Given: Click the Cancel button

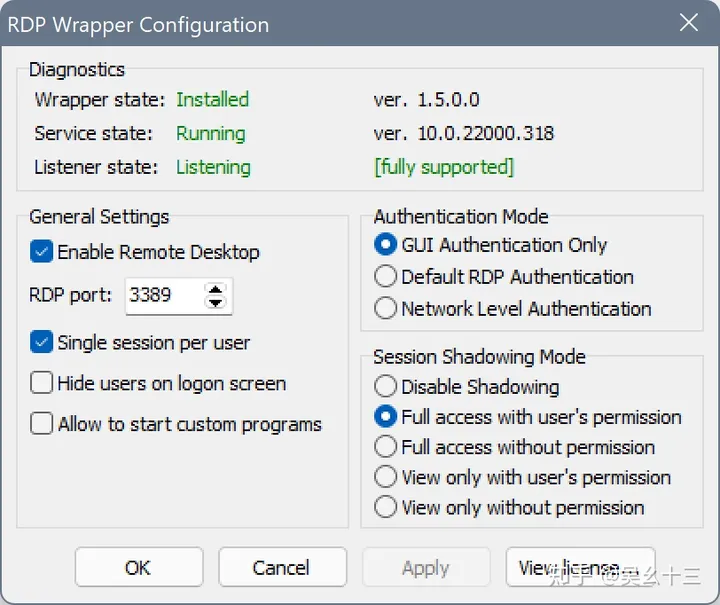Looking at the screenshot, I should (282, 567).
